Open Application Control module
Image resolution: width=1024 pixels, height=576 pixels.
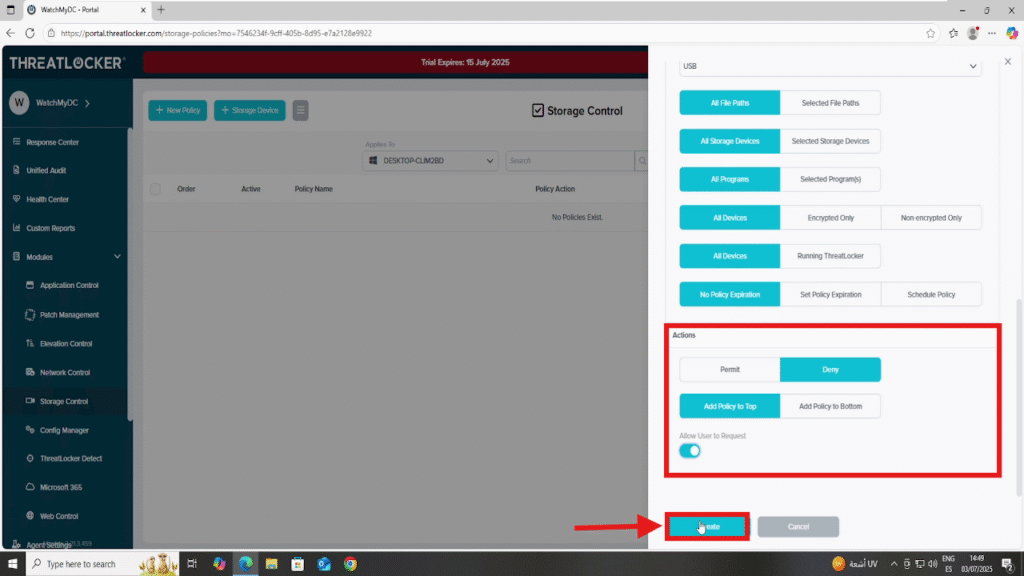[69, 285]
